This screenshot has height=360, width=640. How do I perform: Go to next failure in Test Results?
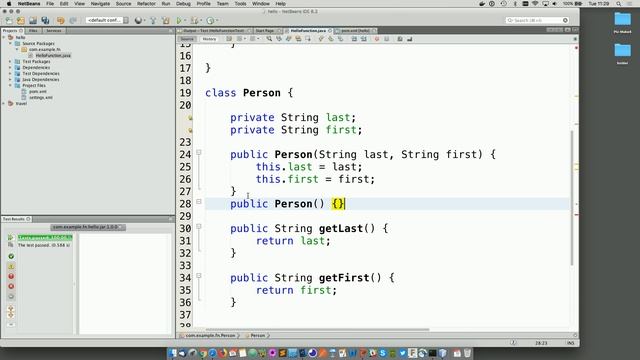[11, 315]
